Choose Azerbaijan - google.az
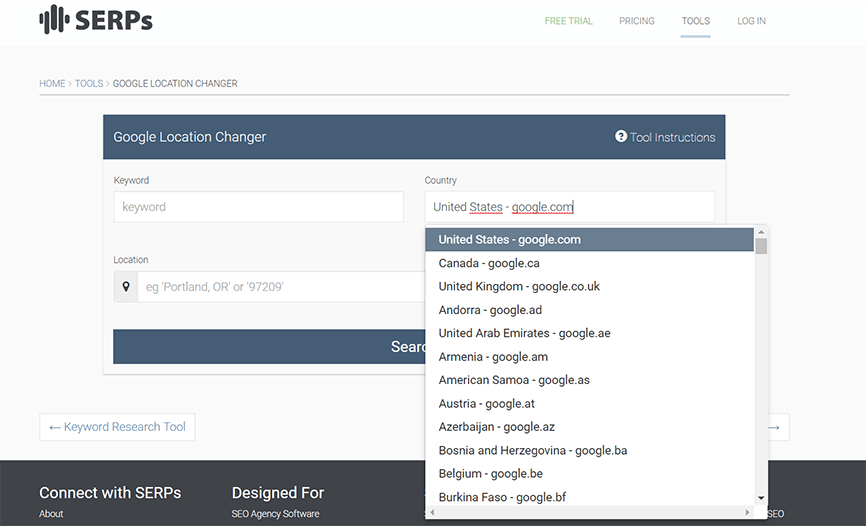This screenshot has width=866, height=526. (x=589, y=427)
